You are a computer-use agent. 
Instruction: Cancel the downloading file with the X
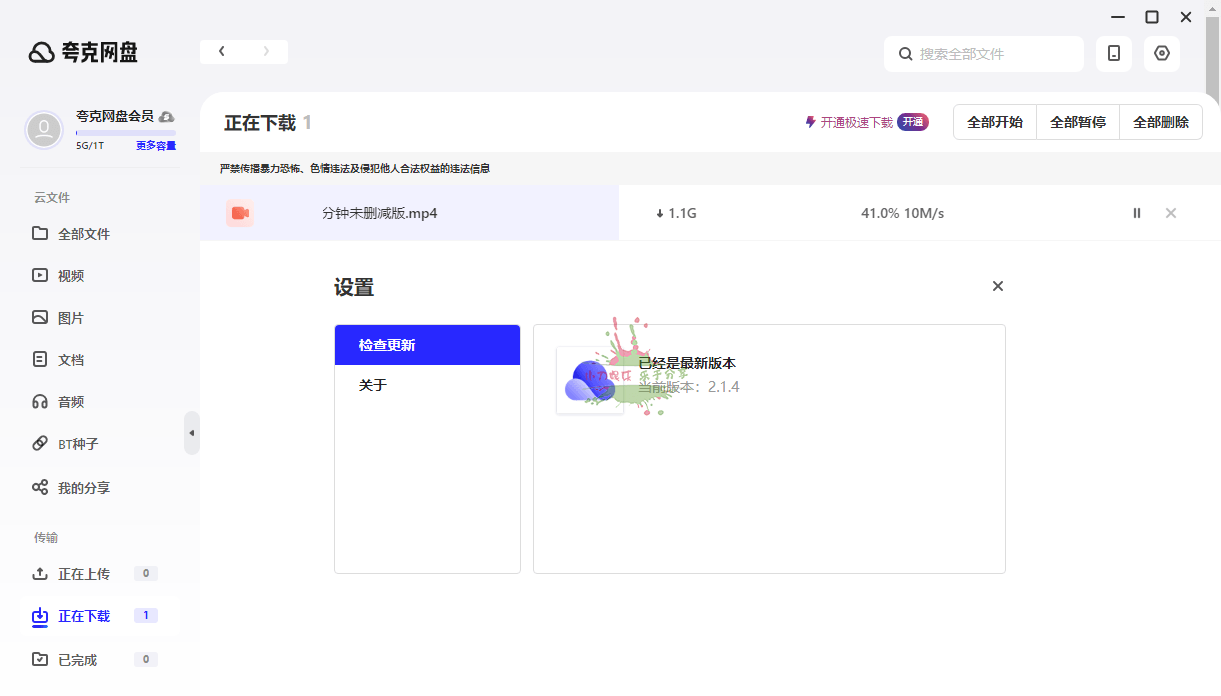[x=1170, y=213]
